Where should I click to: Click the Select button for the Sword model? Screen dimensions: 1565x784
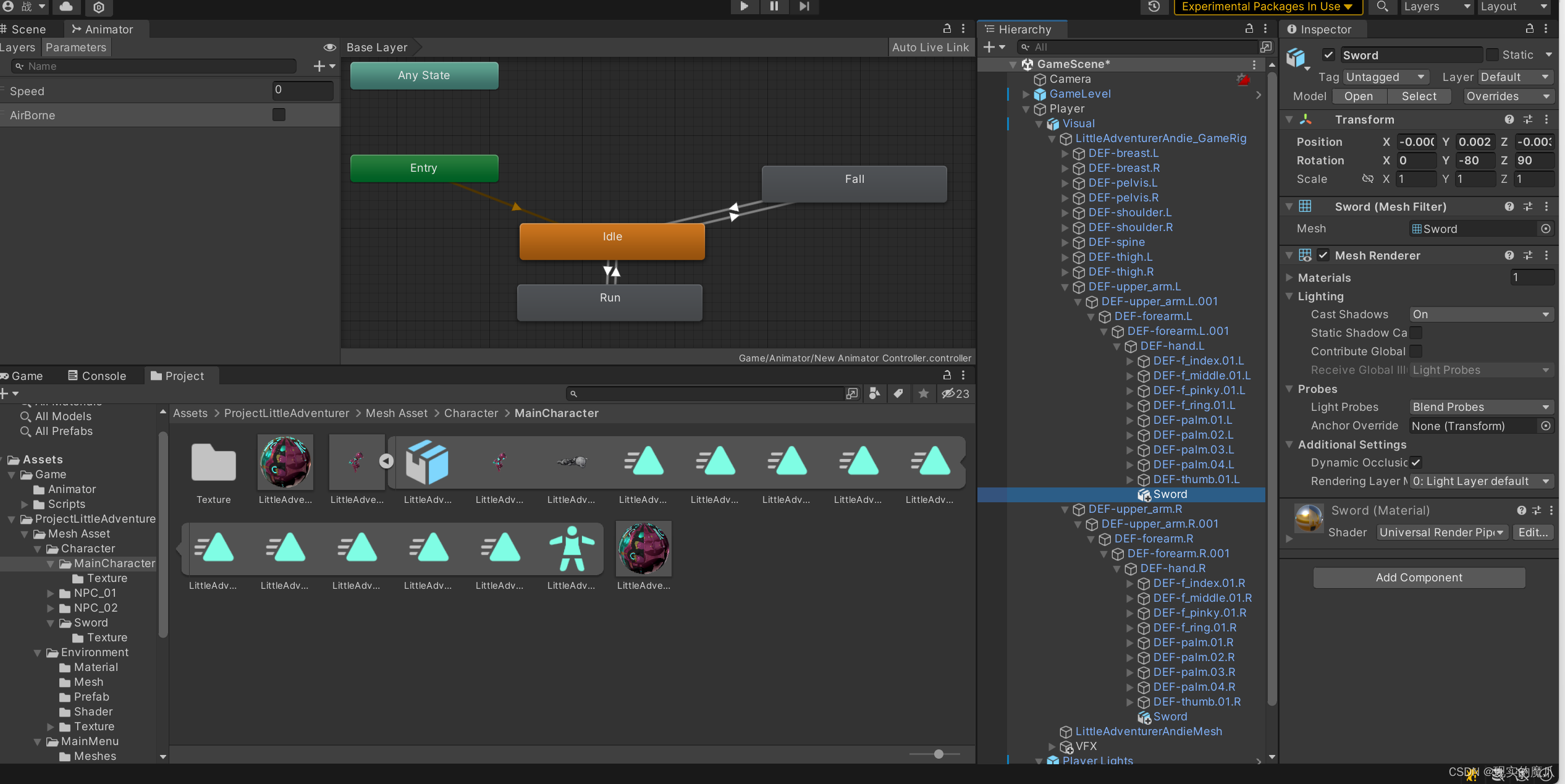pyautogui.click(x=1419, y=96)
